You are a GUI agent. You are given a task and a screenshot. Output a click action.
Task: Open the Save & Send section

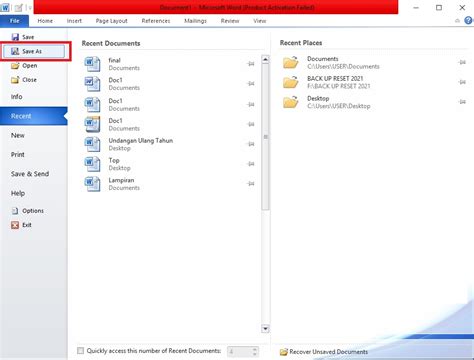30,174
